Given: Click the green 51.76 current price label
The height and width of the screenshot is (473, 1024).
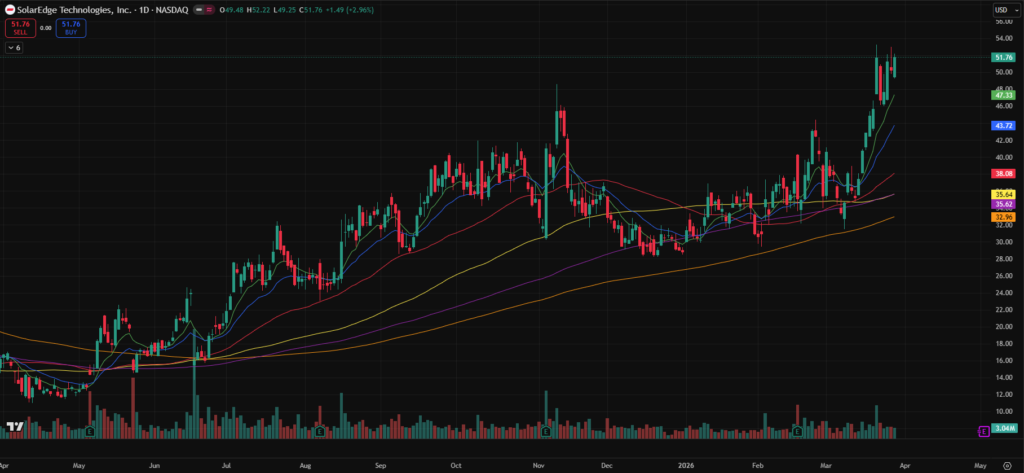Looking at the screenshot, I should pyautogui.click(x=1003, y=59).
